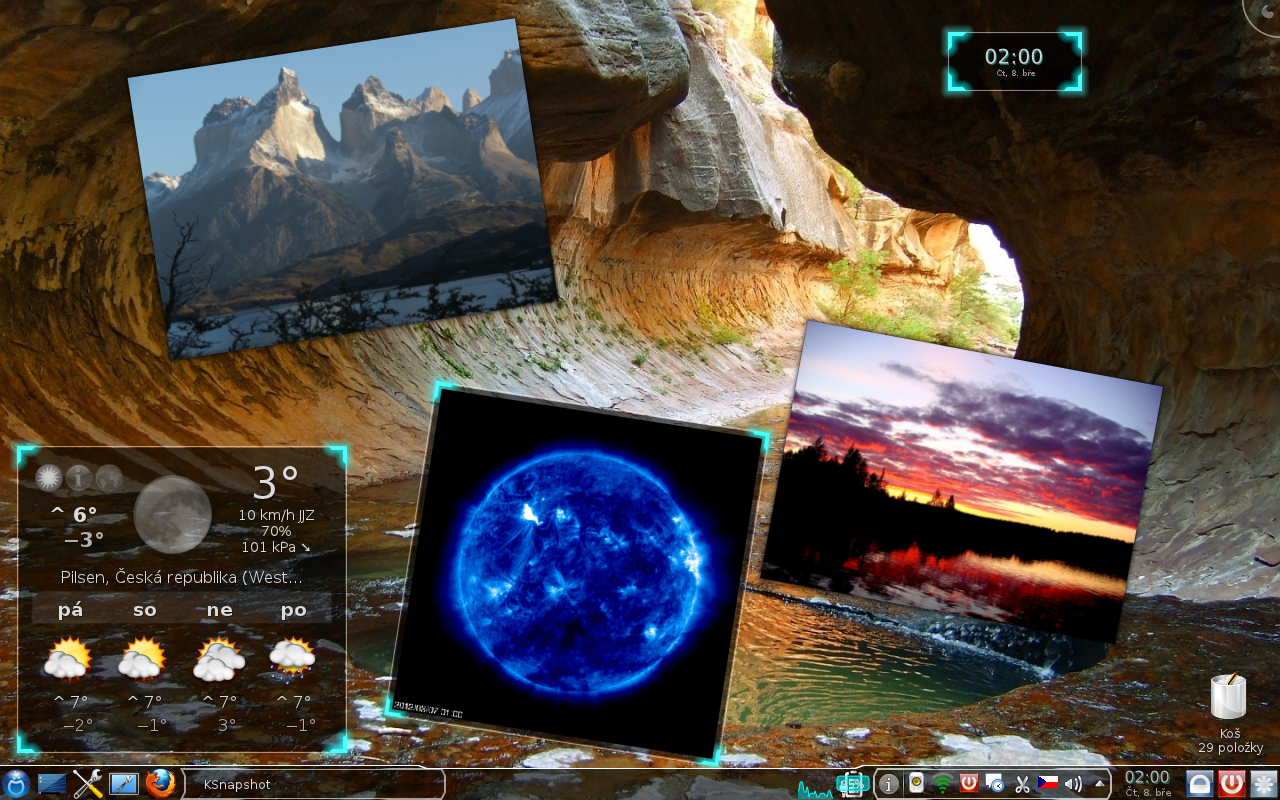Click the battery percentage indicator
The image size is (1280, 800).
(854, 784)
